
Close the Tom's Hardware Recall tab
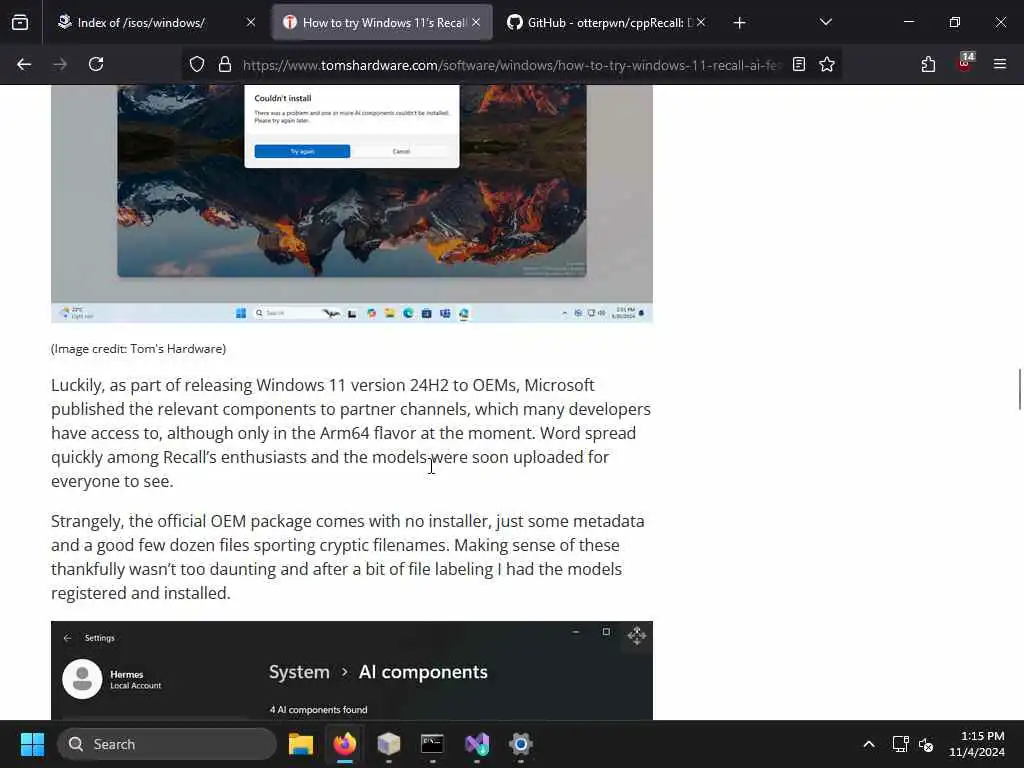click(x=476, y=23)
